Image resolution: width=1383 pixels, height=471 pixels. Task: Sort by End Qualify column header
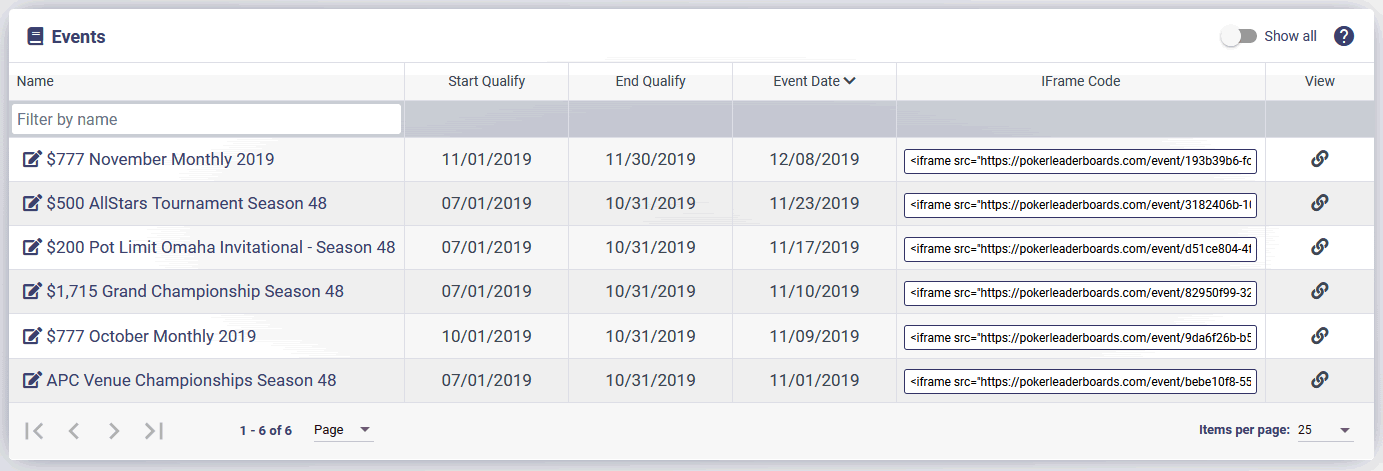click(650, 82)
